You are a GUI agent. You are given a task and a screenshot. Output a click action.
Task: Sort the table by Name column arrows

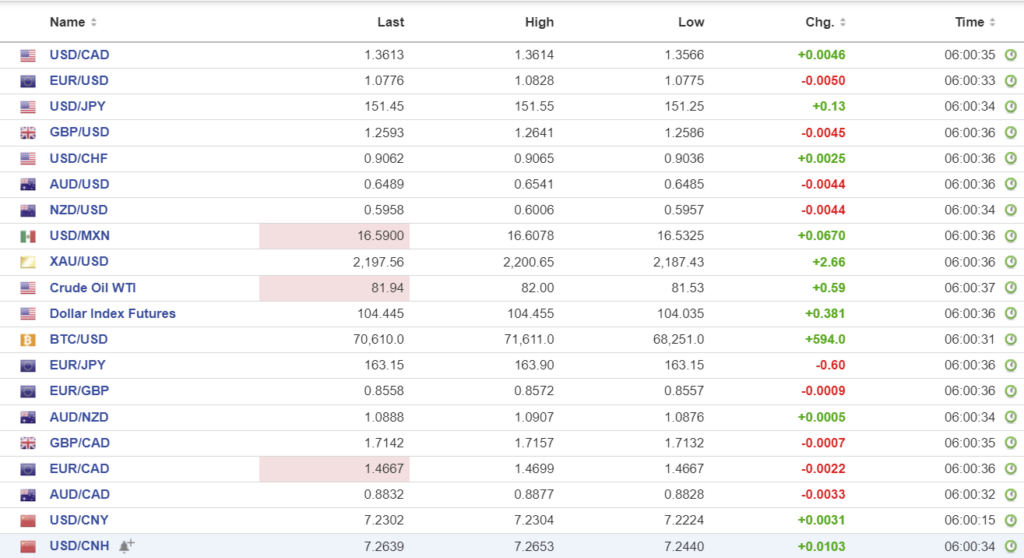point(94,22)
